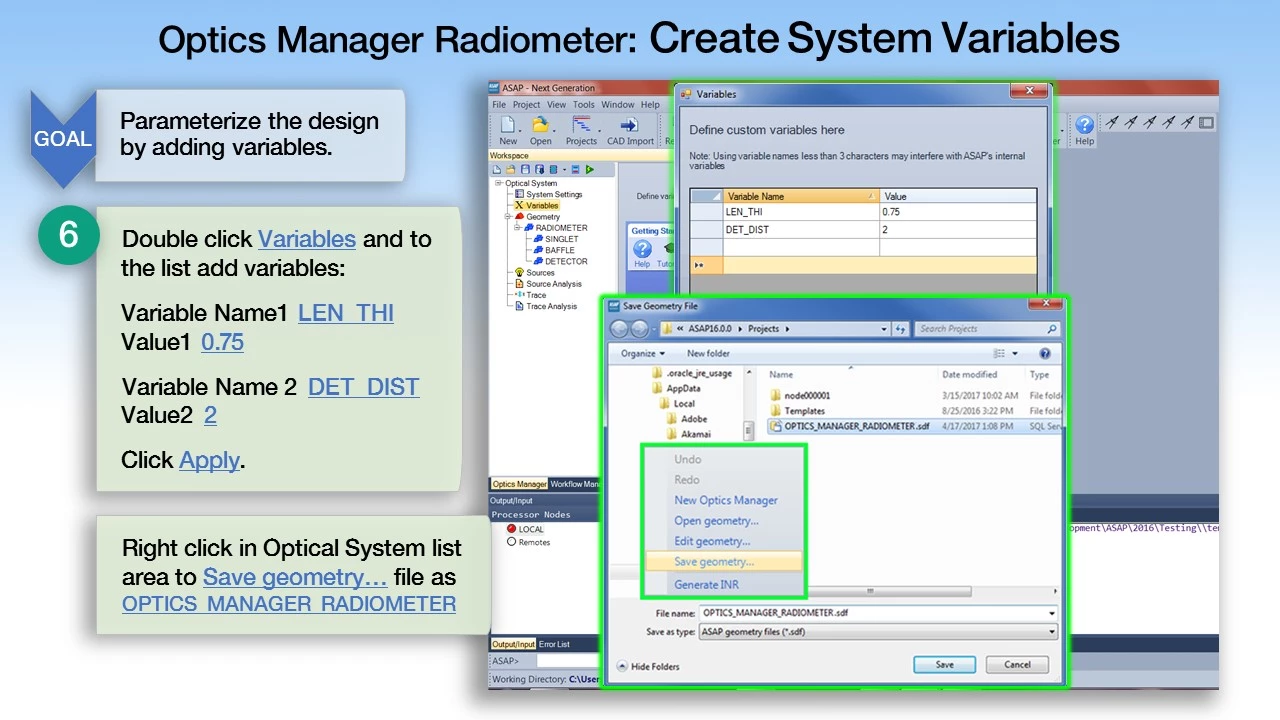Collapse the RADIOMETER tree node
The height and width of the screenshot is (720, 1280).
(x=518, y=228)
